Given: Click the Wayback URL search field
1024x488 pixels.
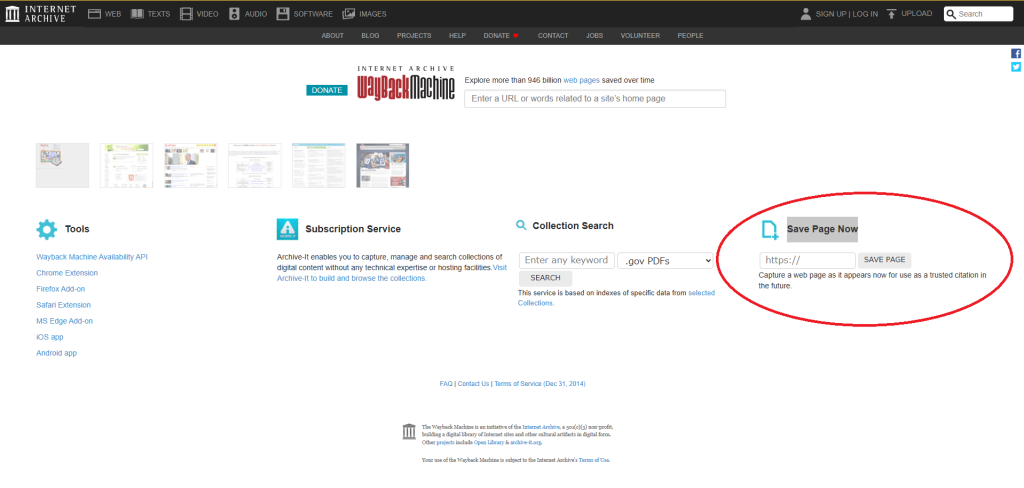Looking at the screenshot, I should (595, 99).
